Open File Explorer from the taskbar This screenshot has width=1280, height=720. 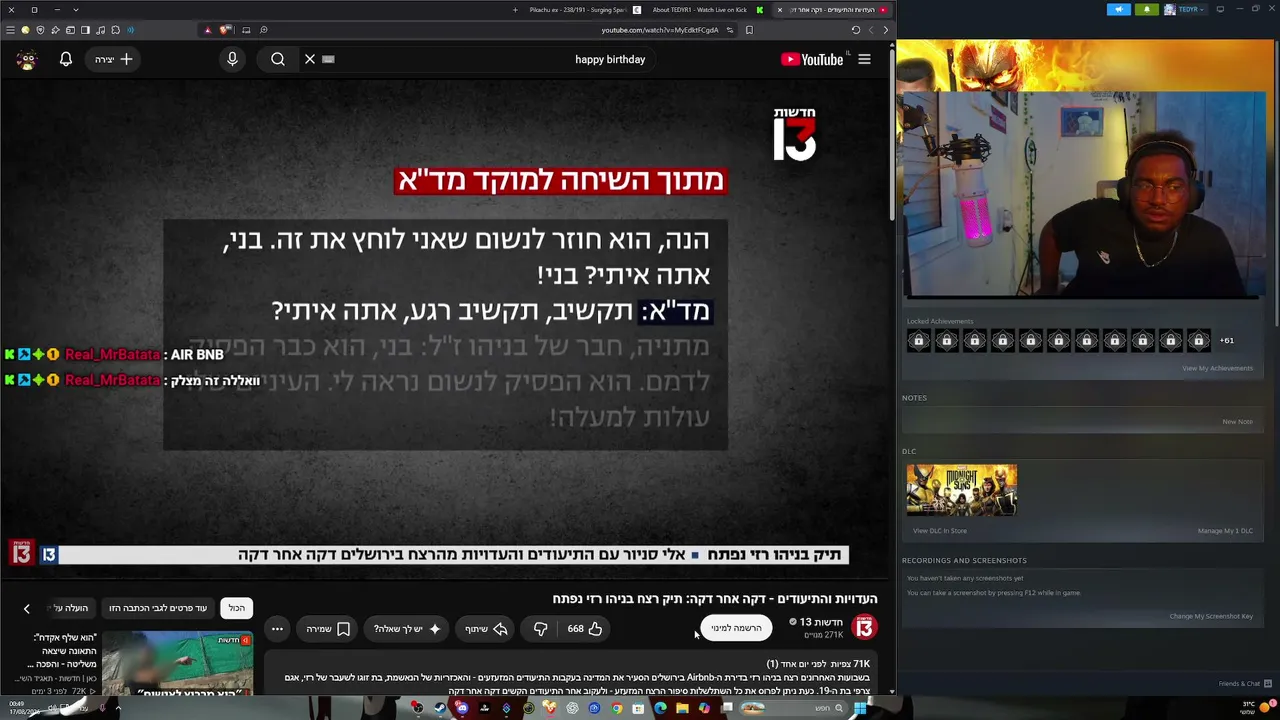682,708
